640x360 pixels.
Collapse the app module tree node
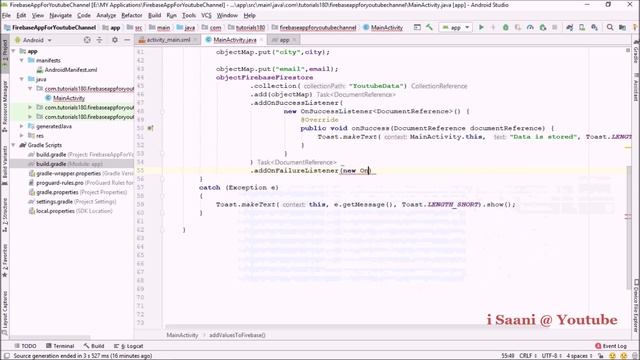(14, 51)
